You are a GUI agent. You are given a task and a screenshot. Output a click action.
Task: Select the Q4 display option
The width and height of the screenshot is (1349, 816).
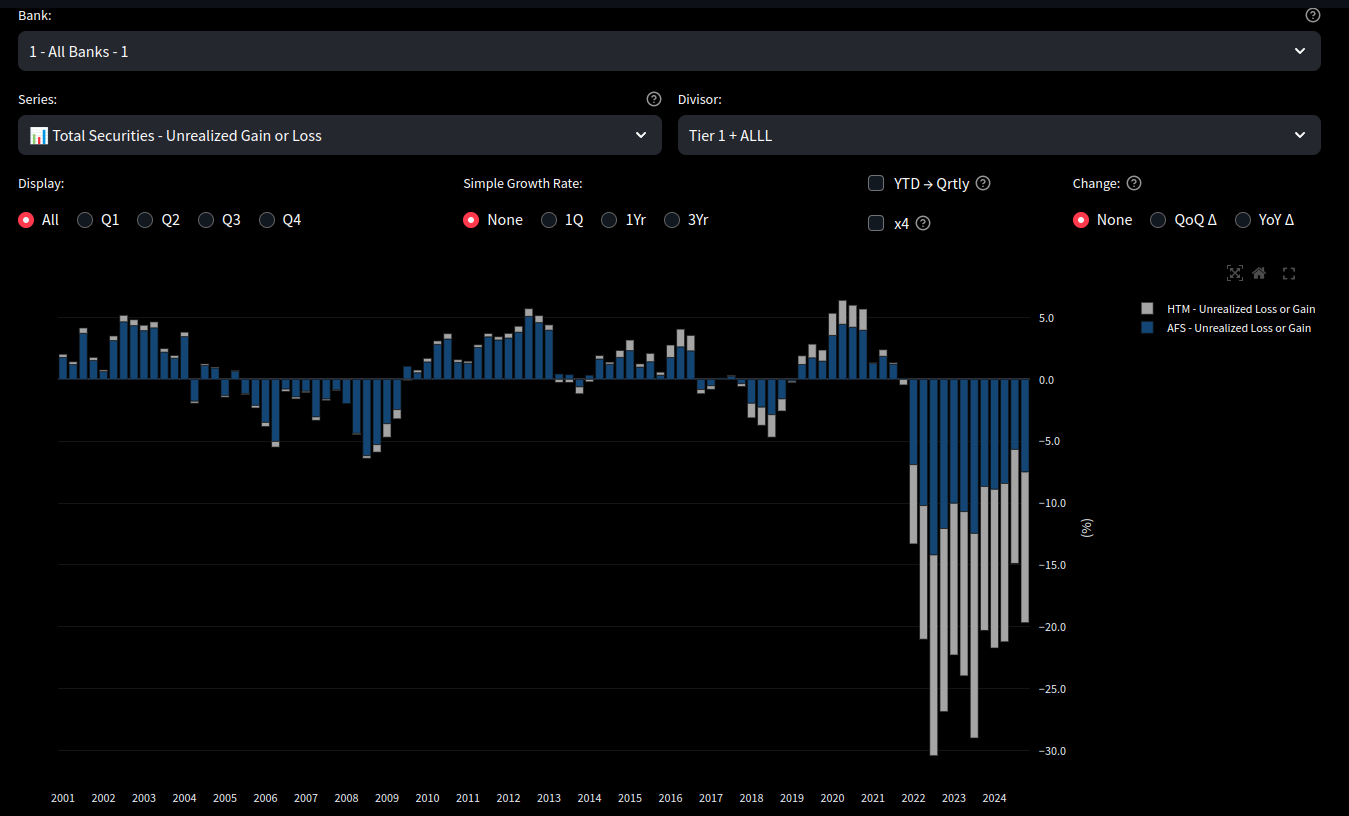coord(267,220)
